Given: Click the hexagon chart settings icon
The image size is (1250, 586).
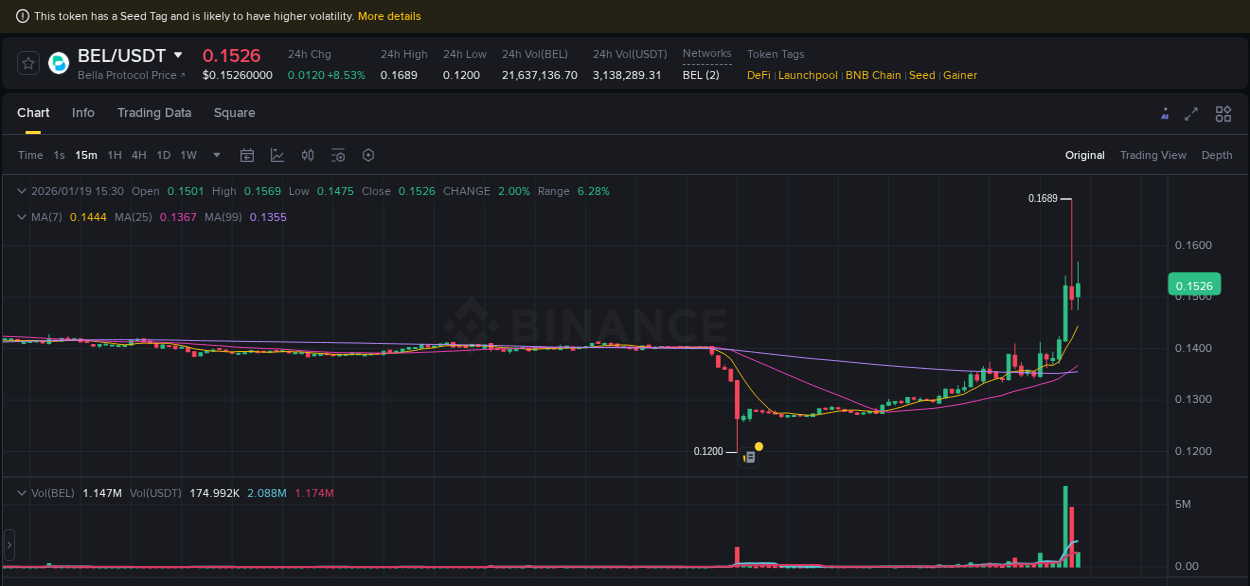Looking at the screenshot, I should pyautogui.click(x=368, y=155).
